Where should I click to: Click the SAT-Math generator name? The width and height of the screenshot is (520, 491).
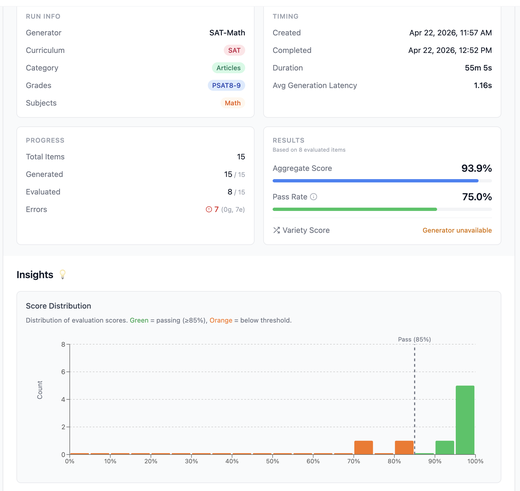(x=227, y=33)
